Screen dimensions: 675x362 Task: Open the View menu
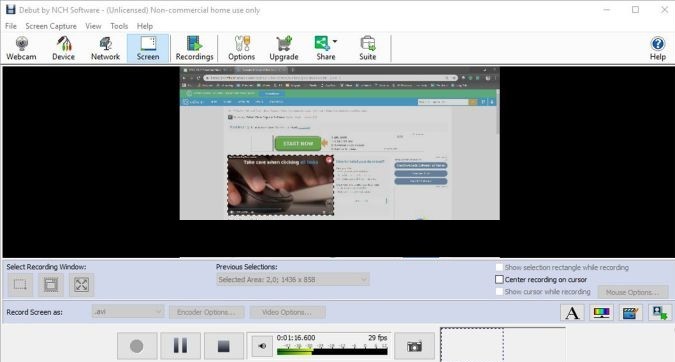point(93,26)
